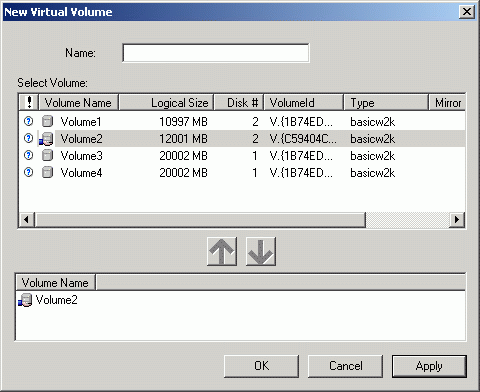Viewport: 480px width, 392px height.
Task: Click the 10997 MB size cell
Action: click(183, 122)
